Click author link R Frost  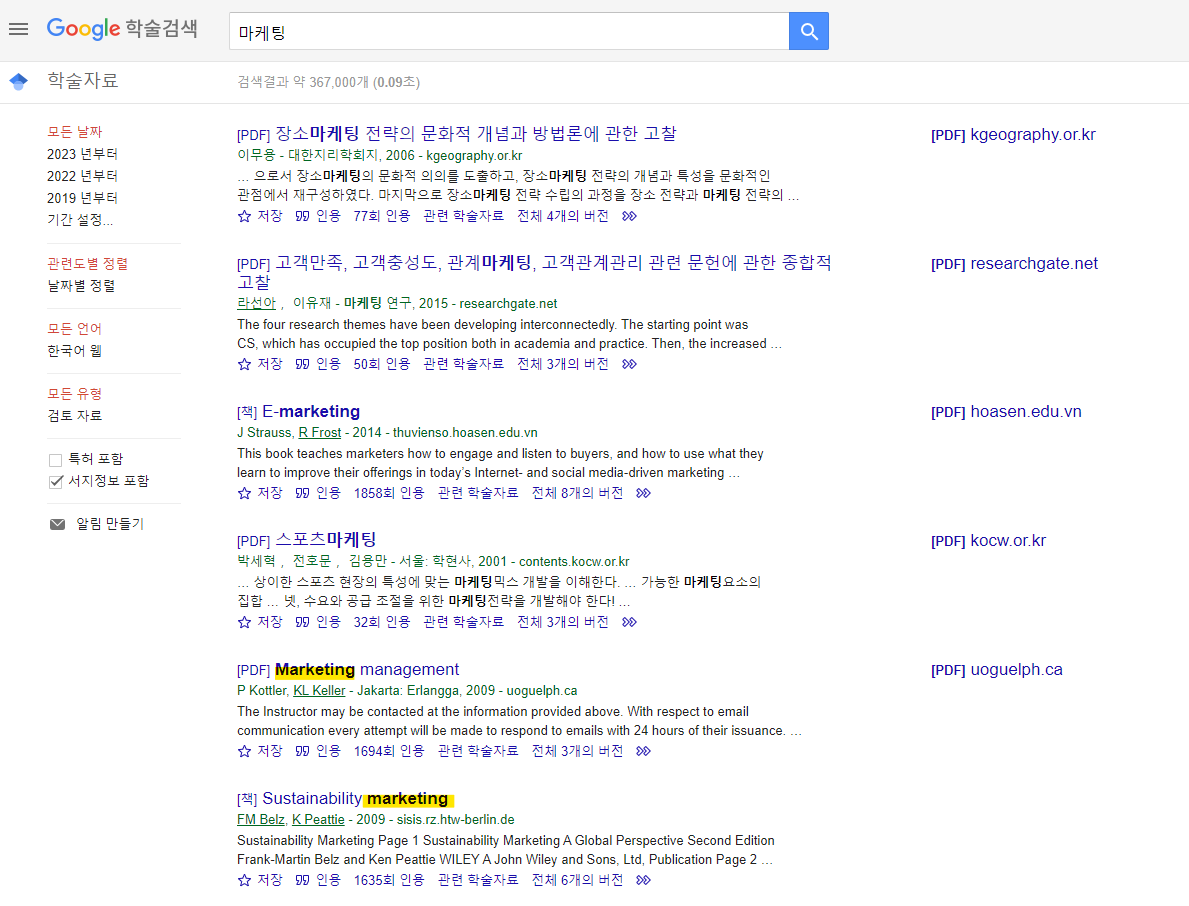[x=320, y=432]
